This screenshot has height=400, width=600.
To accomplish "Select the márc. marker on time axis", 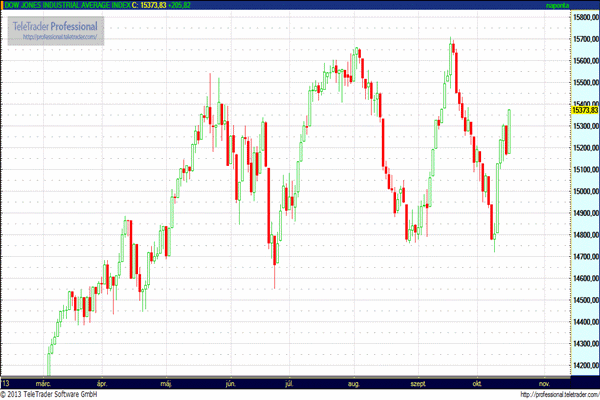I will [x=44, y=383].
